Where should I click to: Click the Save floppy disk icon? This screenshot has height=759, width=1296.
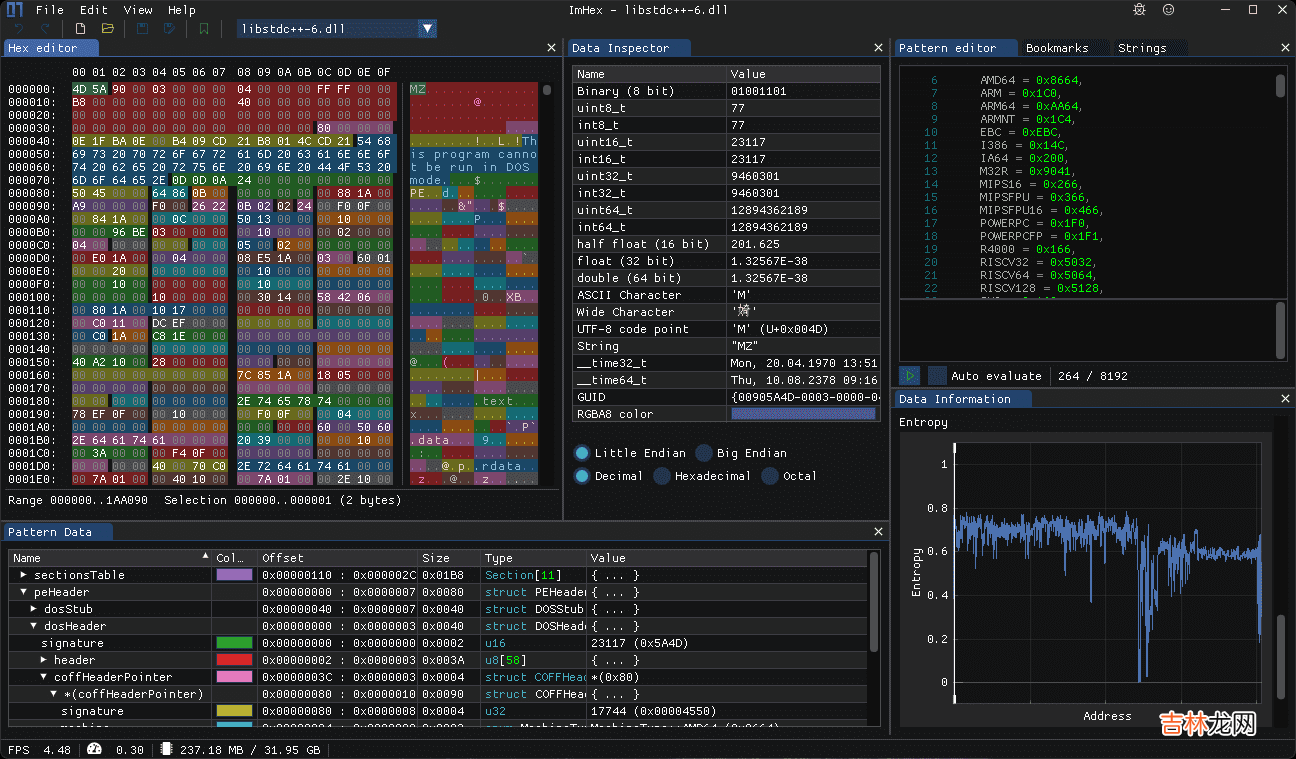pos(143,29)
